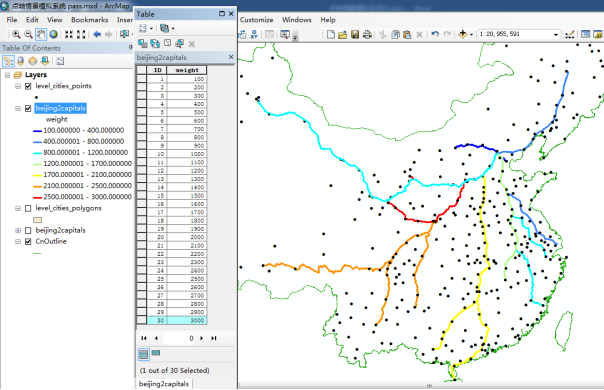Collapse level_cities_polygons layer

point(18,208)
